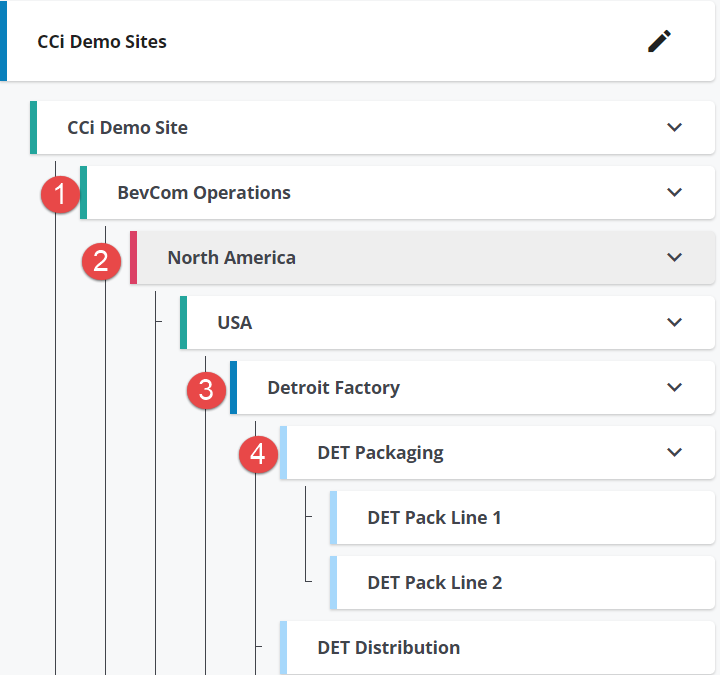Collapse DET Packaging chevron arrow
720x675 pixels.
(674, 452)
